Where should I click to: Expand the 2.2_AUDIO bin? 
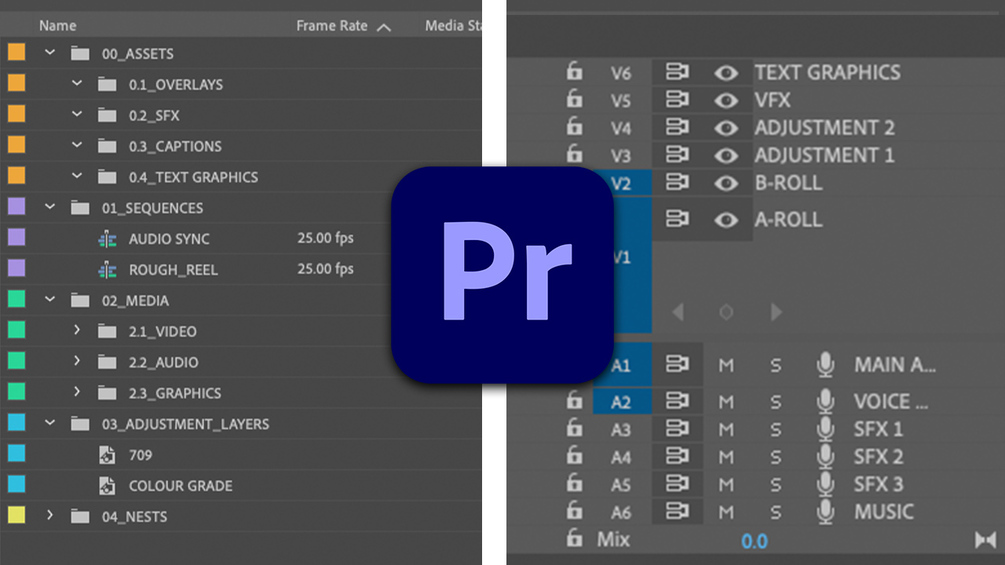pos(77,361)
